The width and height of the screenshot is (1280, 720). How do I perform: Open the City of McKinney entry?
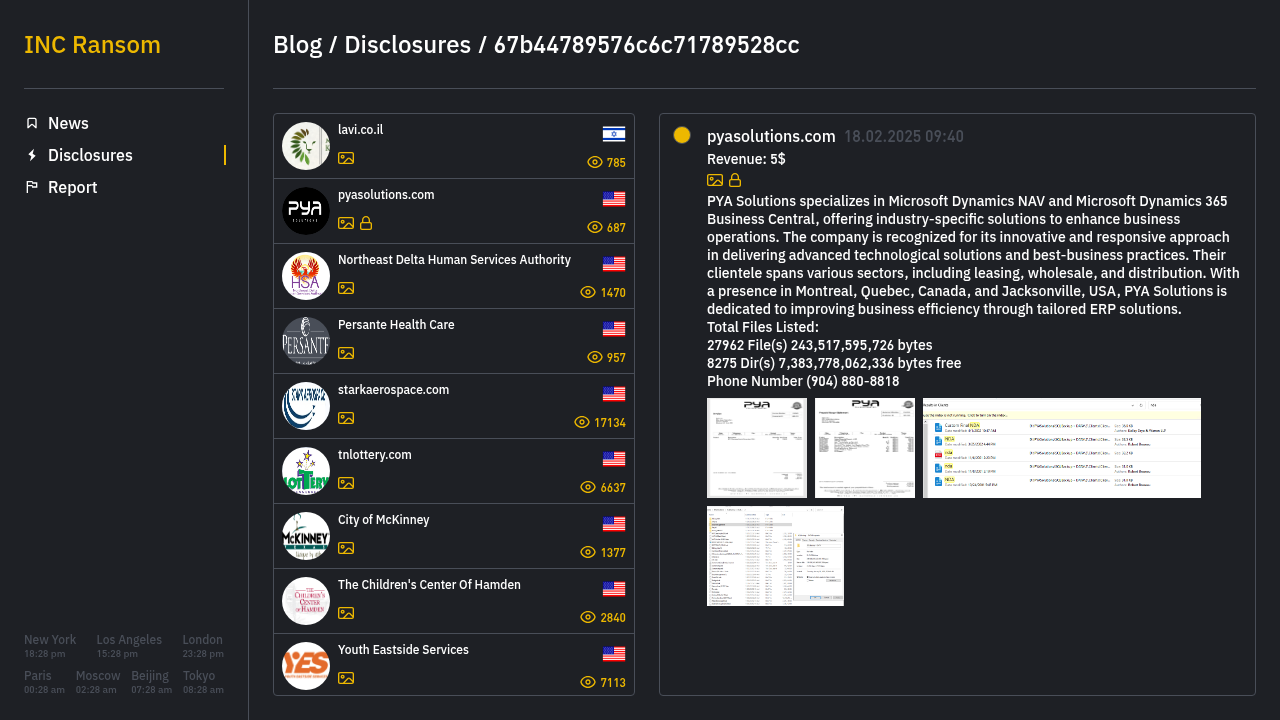[454, 536]
